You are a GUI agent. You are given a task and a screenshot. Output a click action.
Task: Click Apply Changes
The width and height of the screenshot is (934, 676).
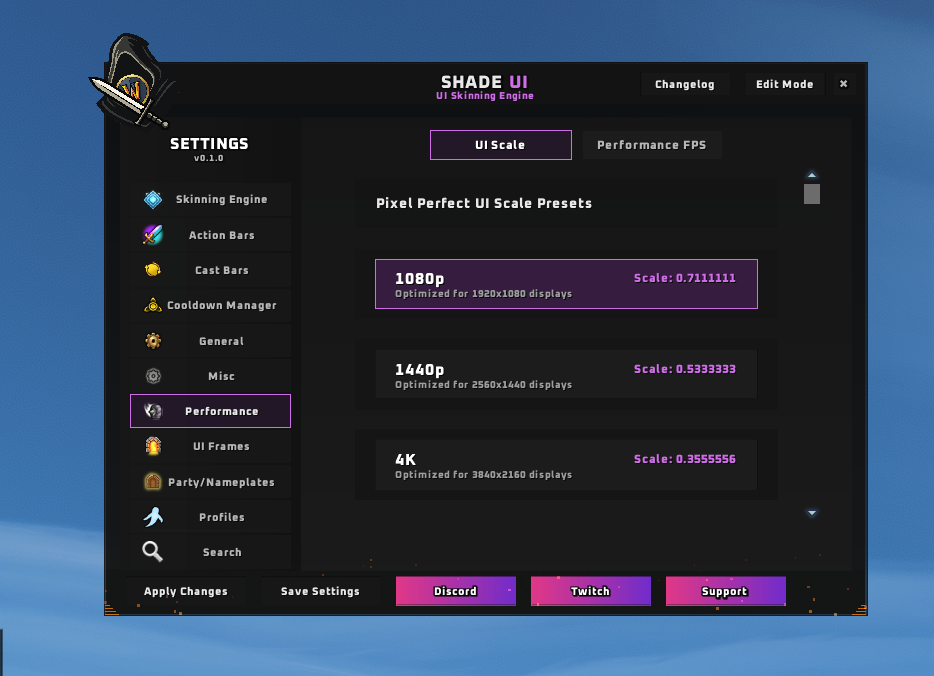(186, 591)
